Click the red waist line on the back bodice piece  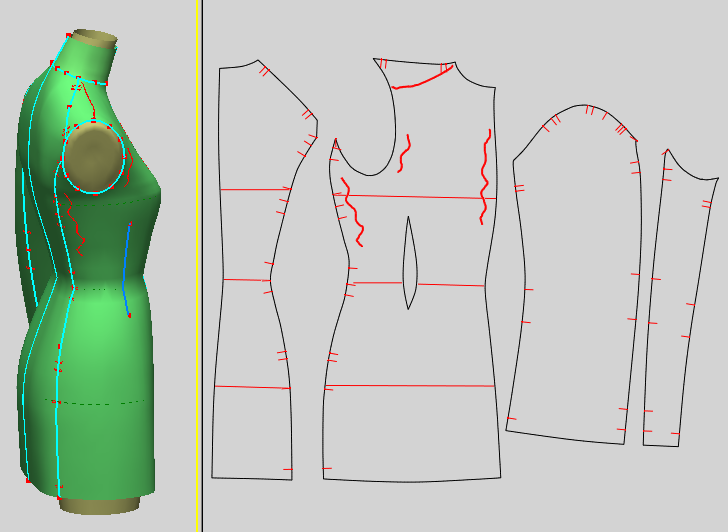[247, 280]
